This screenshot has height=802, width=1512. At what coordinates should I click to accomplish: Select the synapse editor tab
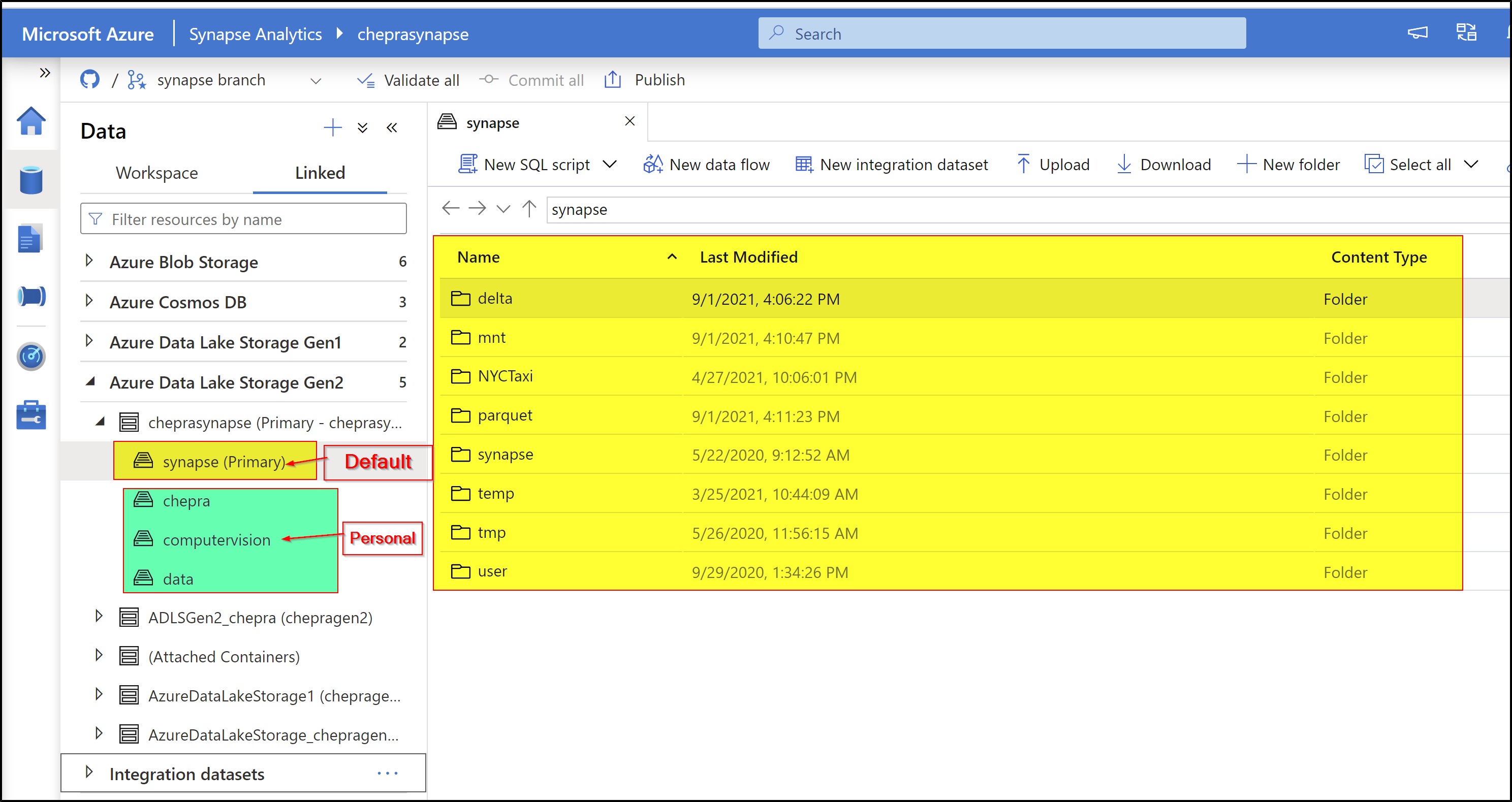coord(538,122)
